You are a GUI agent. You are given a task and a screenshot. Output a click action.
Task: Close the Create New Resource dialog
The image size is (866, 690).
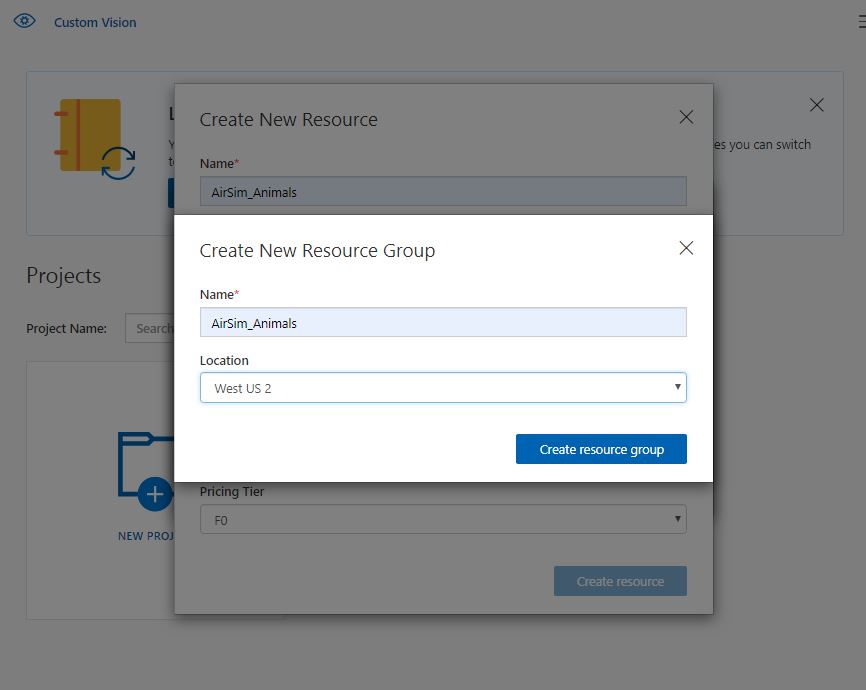686,117
